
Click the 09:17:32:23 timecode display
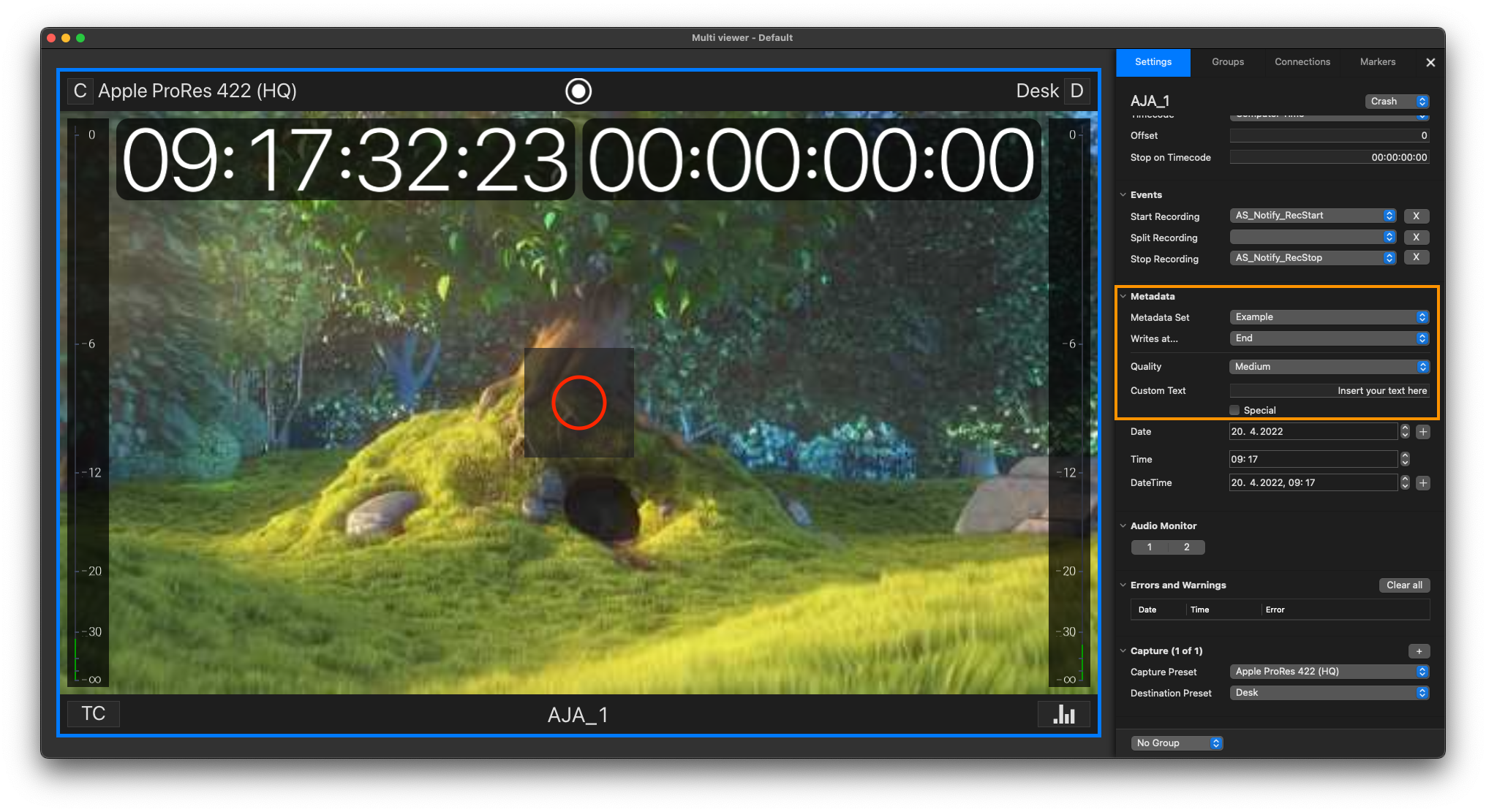pos(345,160)
